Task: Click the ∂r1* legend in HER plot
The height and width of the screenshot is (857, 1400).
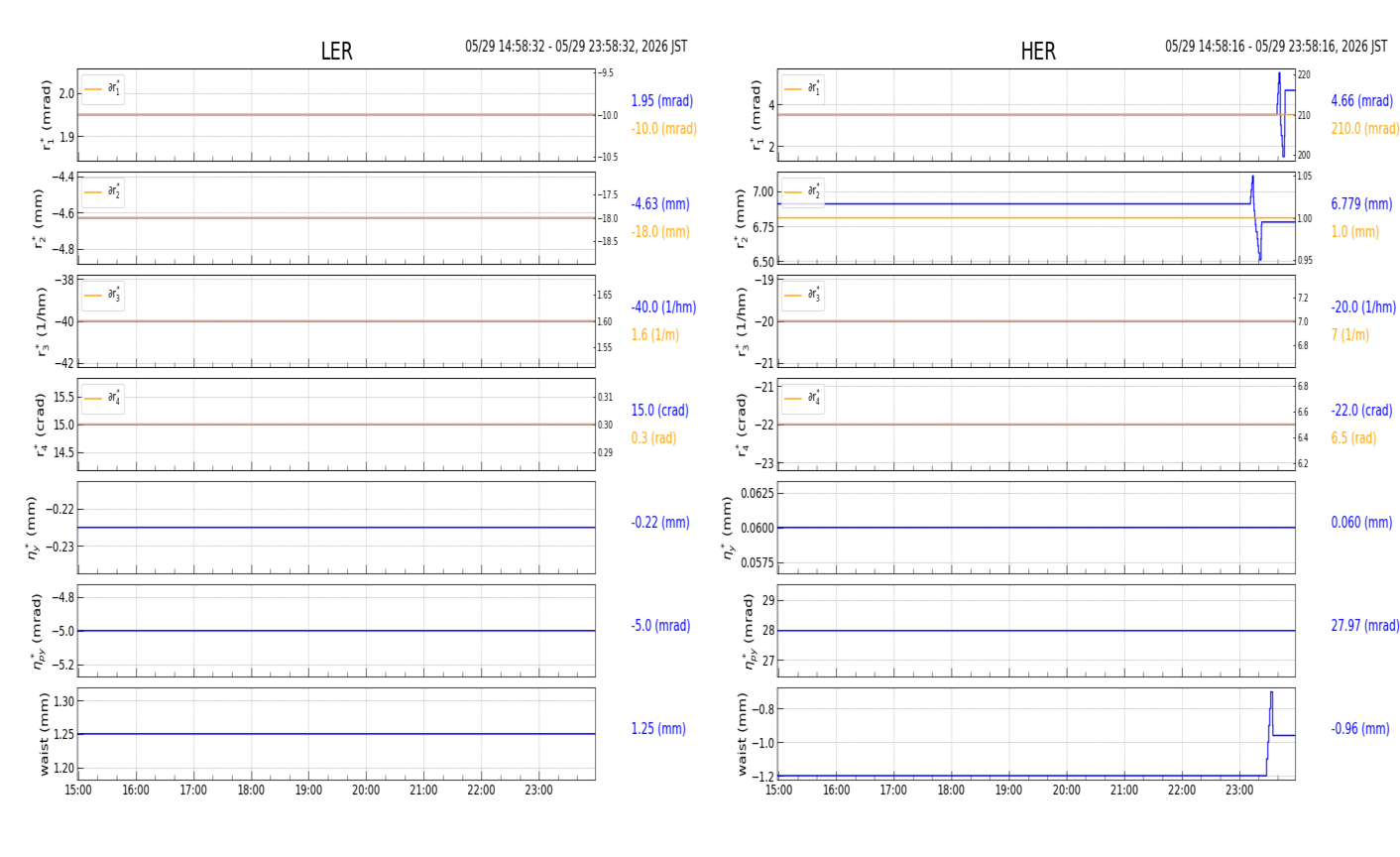Action: [x=803, y=89]
